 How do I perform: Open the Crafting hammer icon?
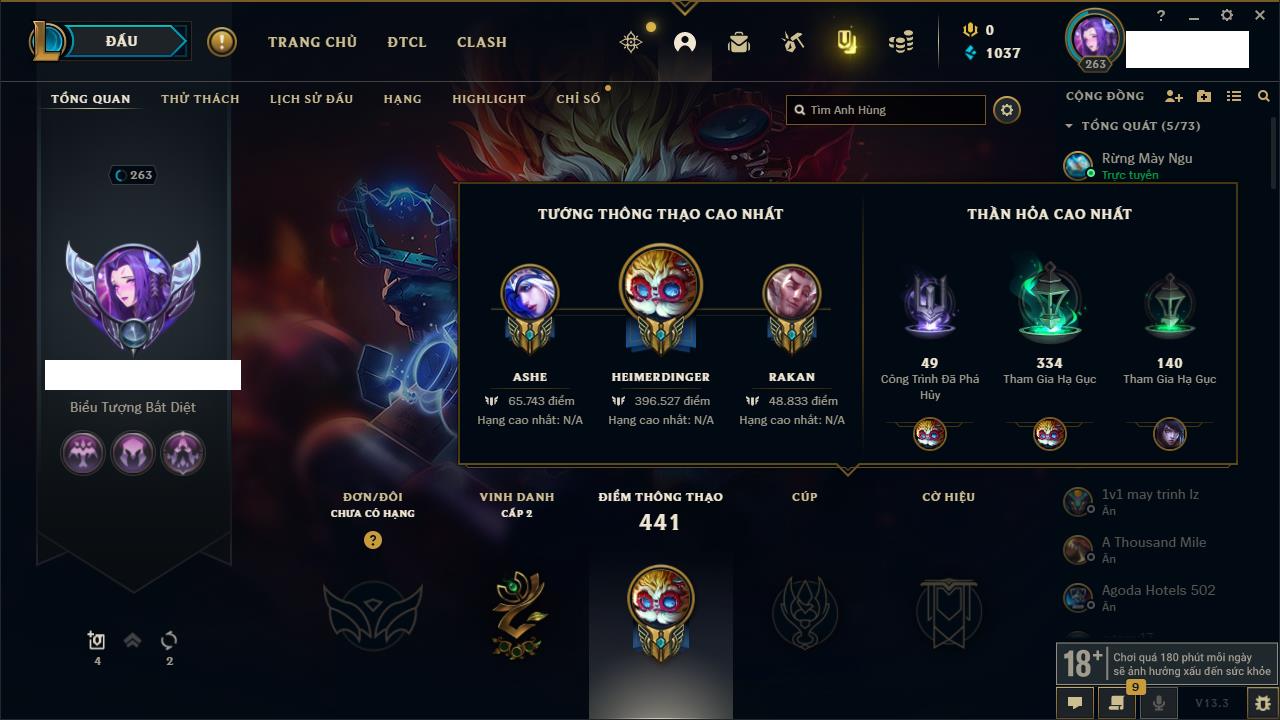coord(793,42)
